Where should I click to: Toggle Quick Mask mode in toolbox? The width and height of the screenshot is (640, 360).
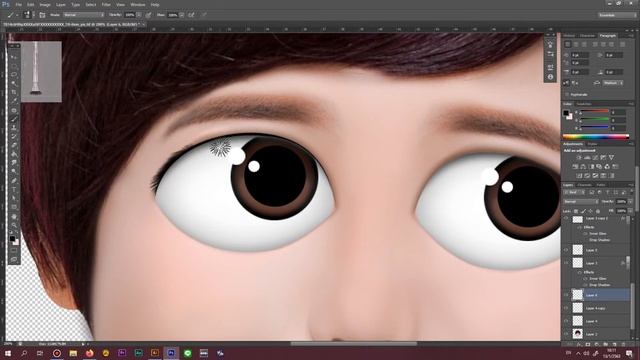point(14,250)
